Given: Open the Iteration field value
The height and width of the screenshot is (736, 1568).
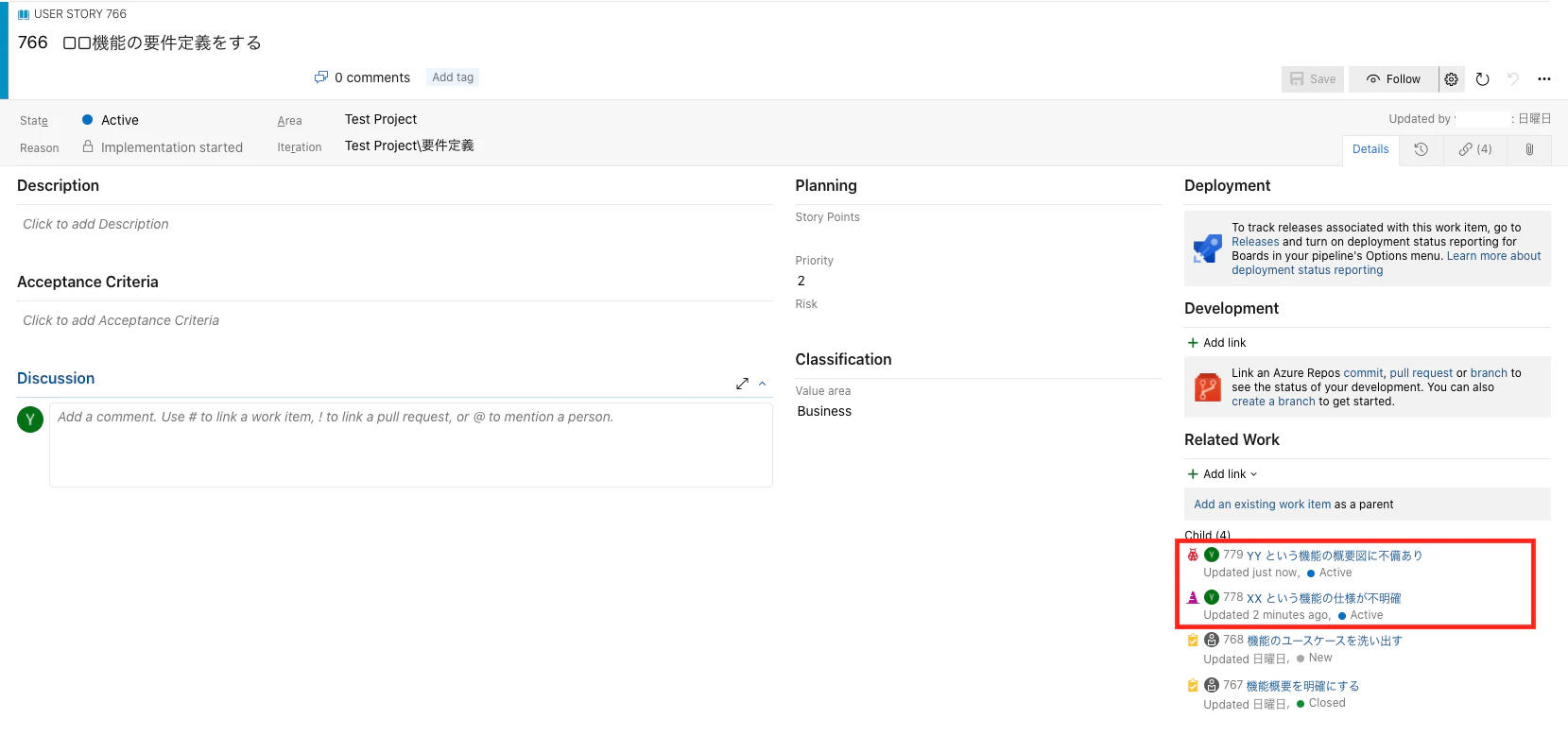Looking at the screenshot, I should [409, 145].
